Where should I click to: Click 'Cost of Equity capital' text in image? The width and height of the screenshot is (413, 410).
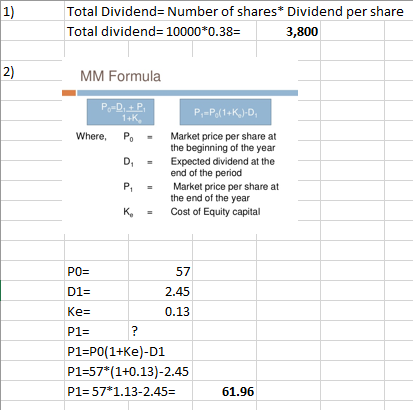tap(215, 212)
